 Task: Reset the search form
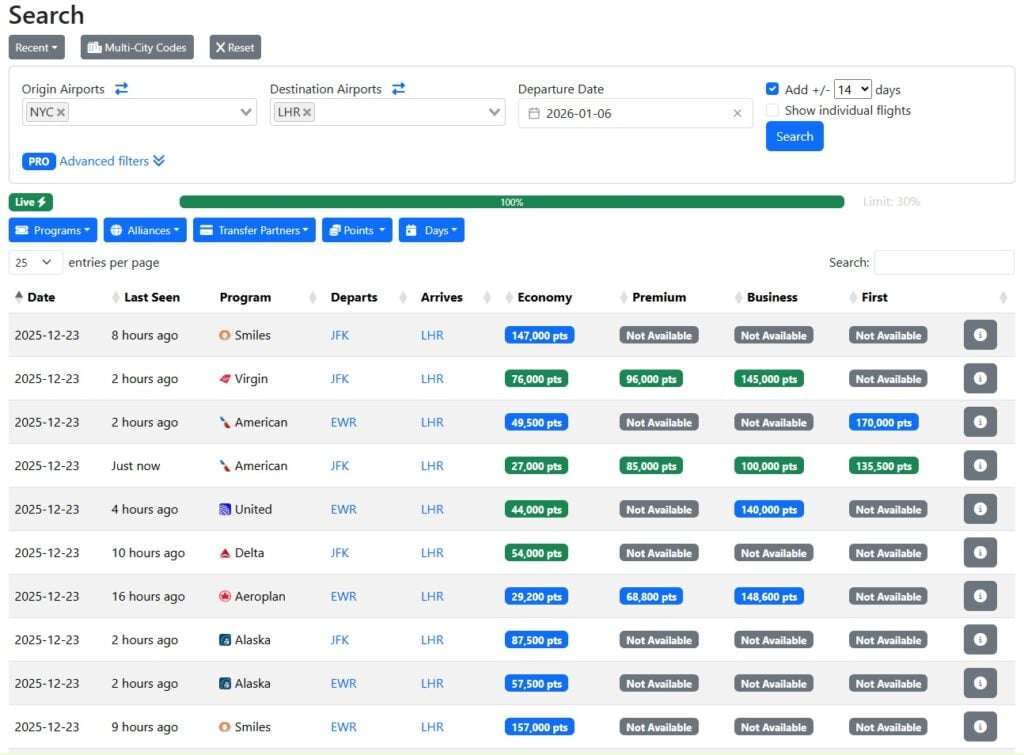coord(235,47)
